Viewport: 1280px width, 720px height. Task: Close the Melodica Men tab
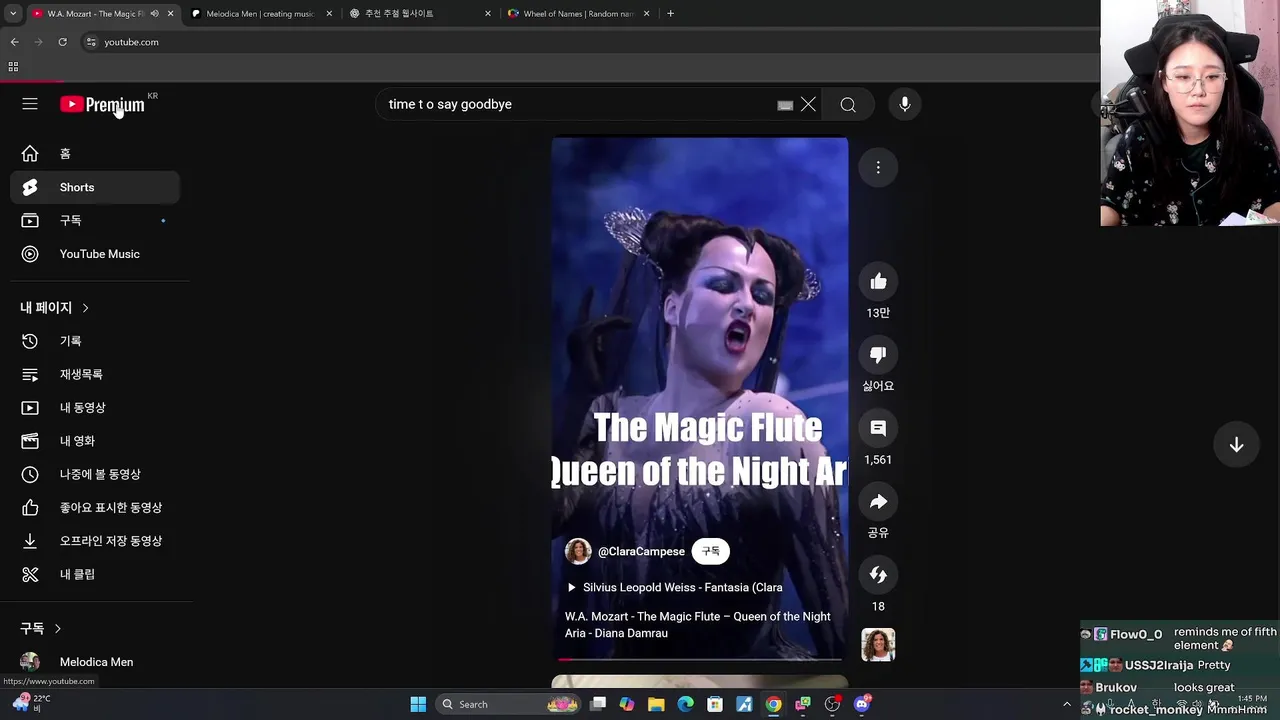pyautogui.click(x=329, y=14)
